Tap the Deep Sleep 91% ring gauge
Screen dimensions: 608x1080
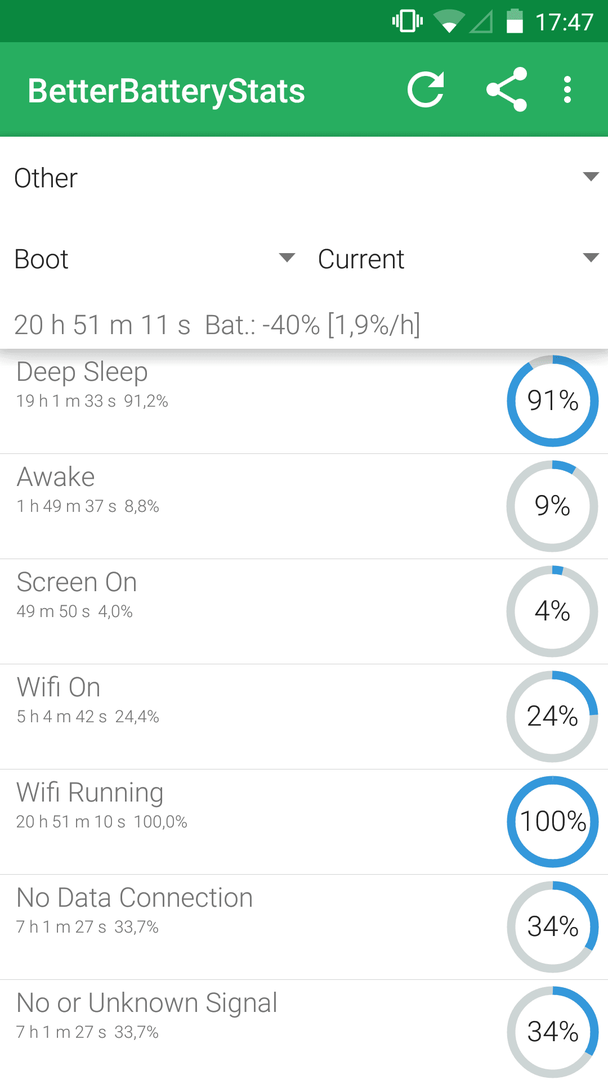tap(552, 401)
